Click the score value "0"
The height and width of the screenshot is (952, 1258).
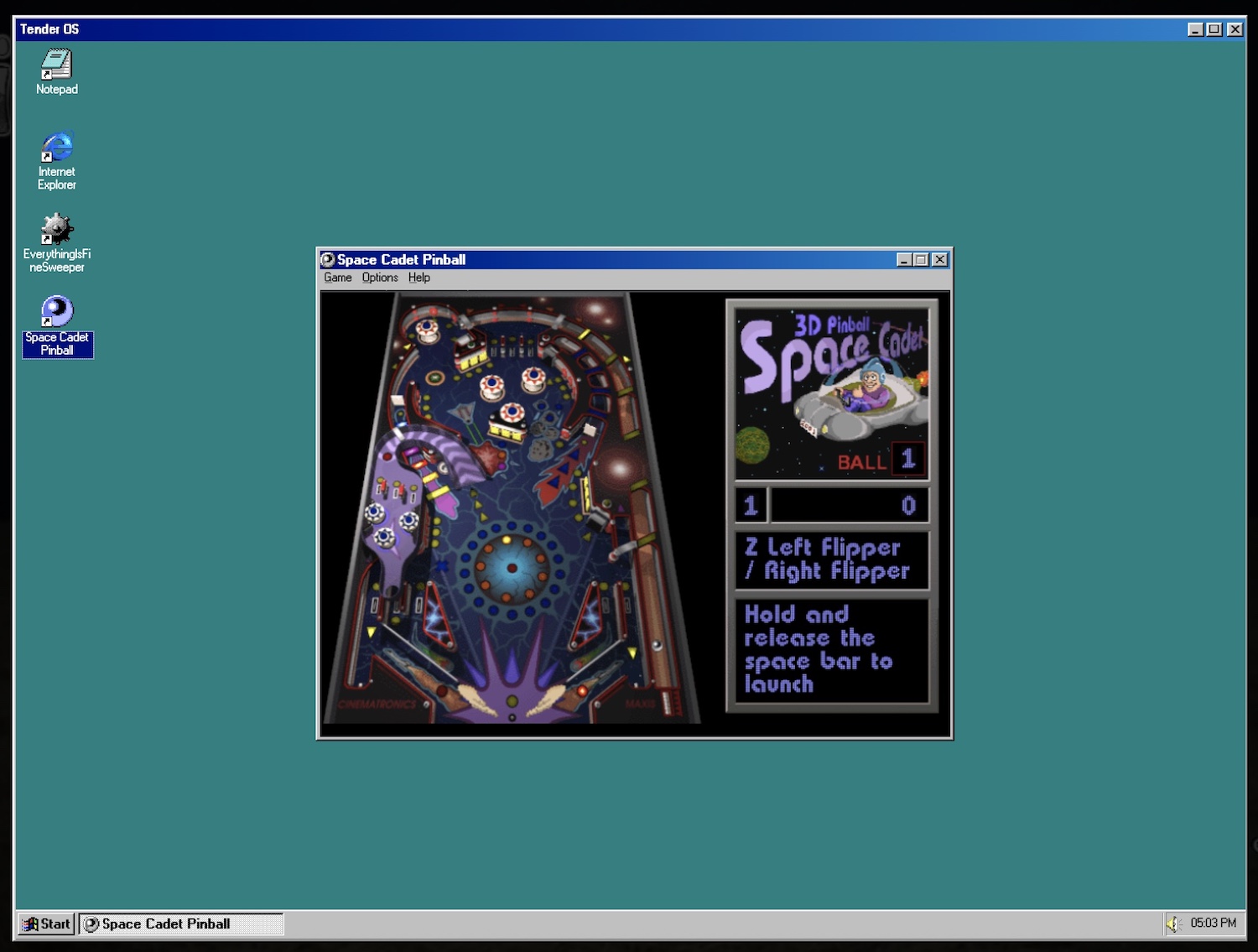[908, 506]
